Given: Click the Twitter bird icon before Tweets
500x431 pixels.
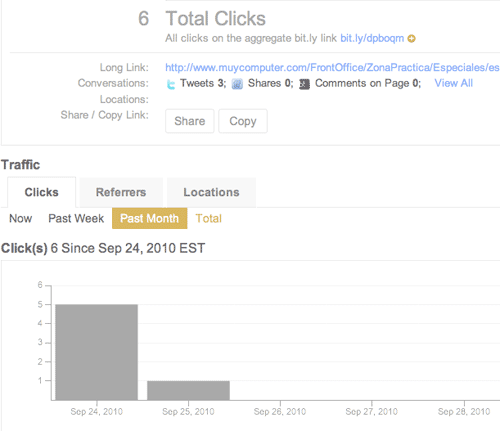Looking at the screenshot, I should coord(171,84).
